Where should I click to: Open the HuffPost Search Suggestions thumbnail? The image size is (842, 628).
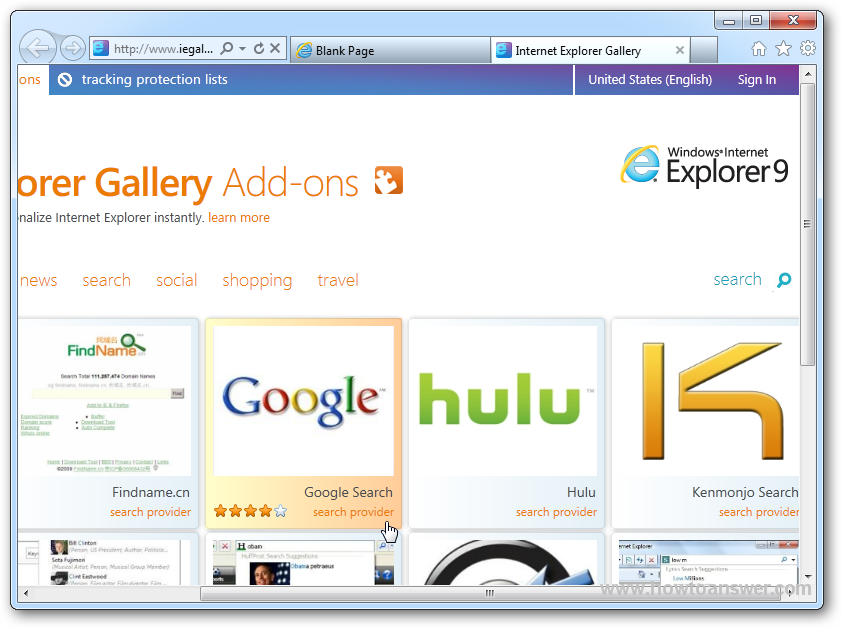click(303, 562)
